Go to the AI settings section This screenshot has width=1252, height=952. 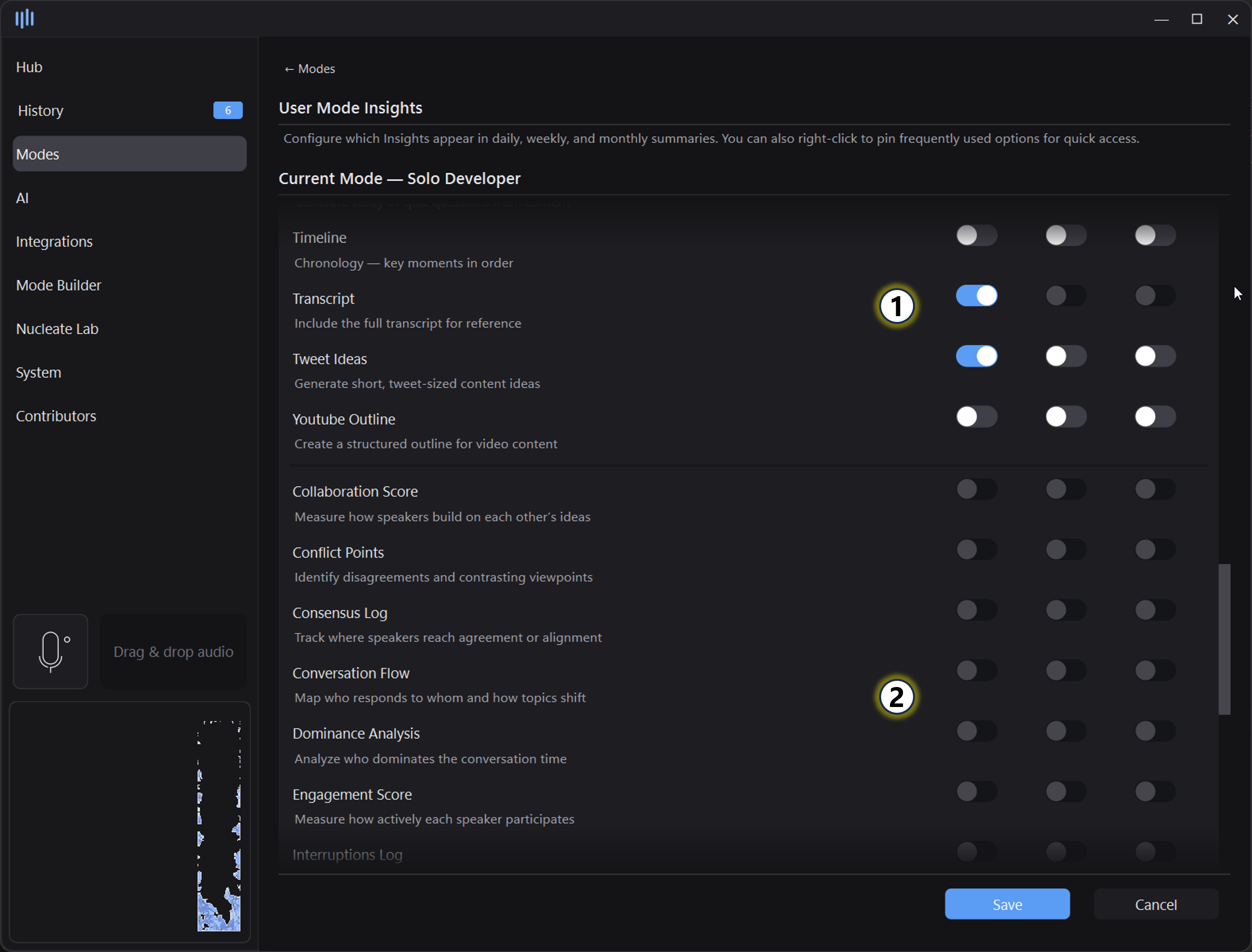[22, 198]
